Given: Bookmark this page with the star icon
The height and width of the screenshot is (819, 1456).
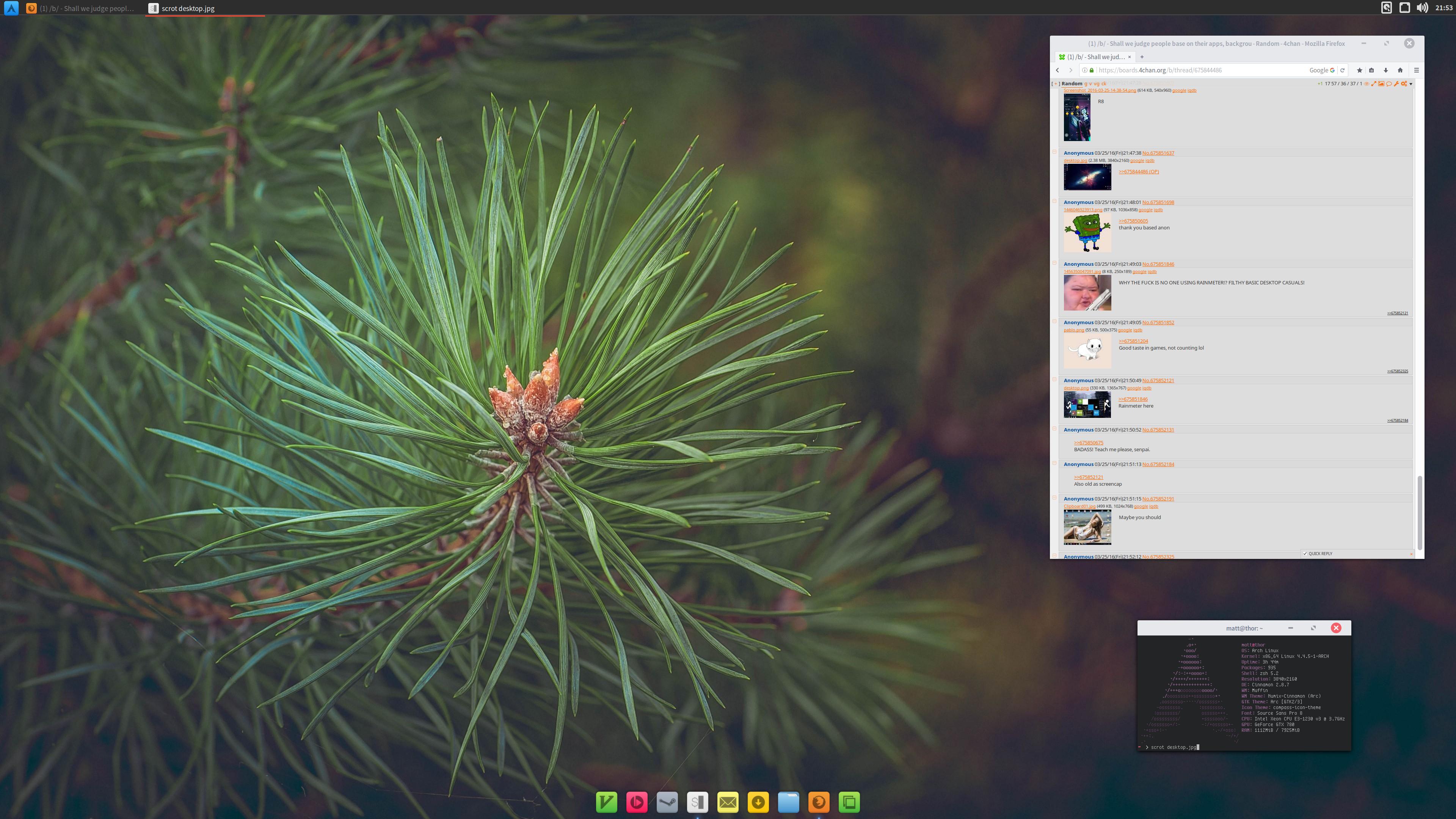Looking at the screenshot, I should coord(1360,70).
